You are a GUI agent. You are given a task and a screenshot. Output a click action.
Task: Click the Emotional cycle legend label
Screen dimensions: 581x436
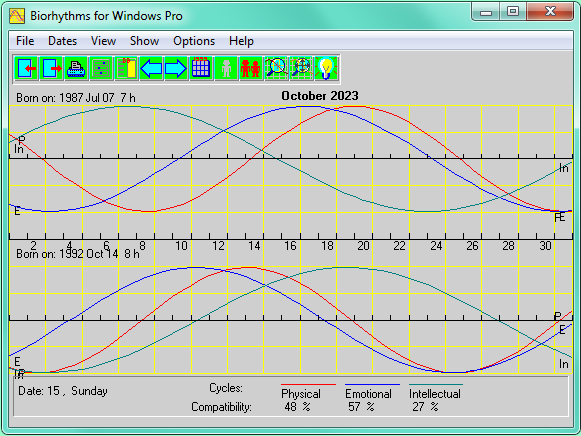(368, 394)
